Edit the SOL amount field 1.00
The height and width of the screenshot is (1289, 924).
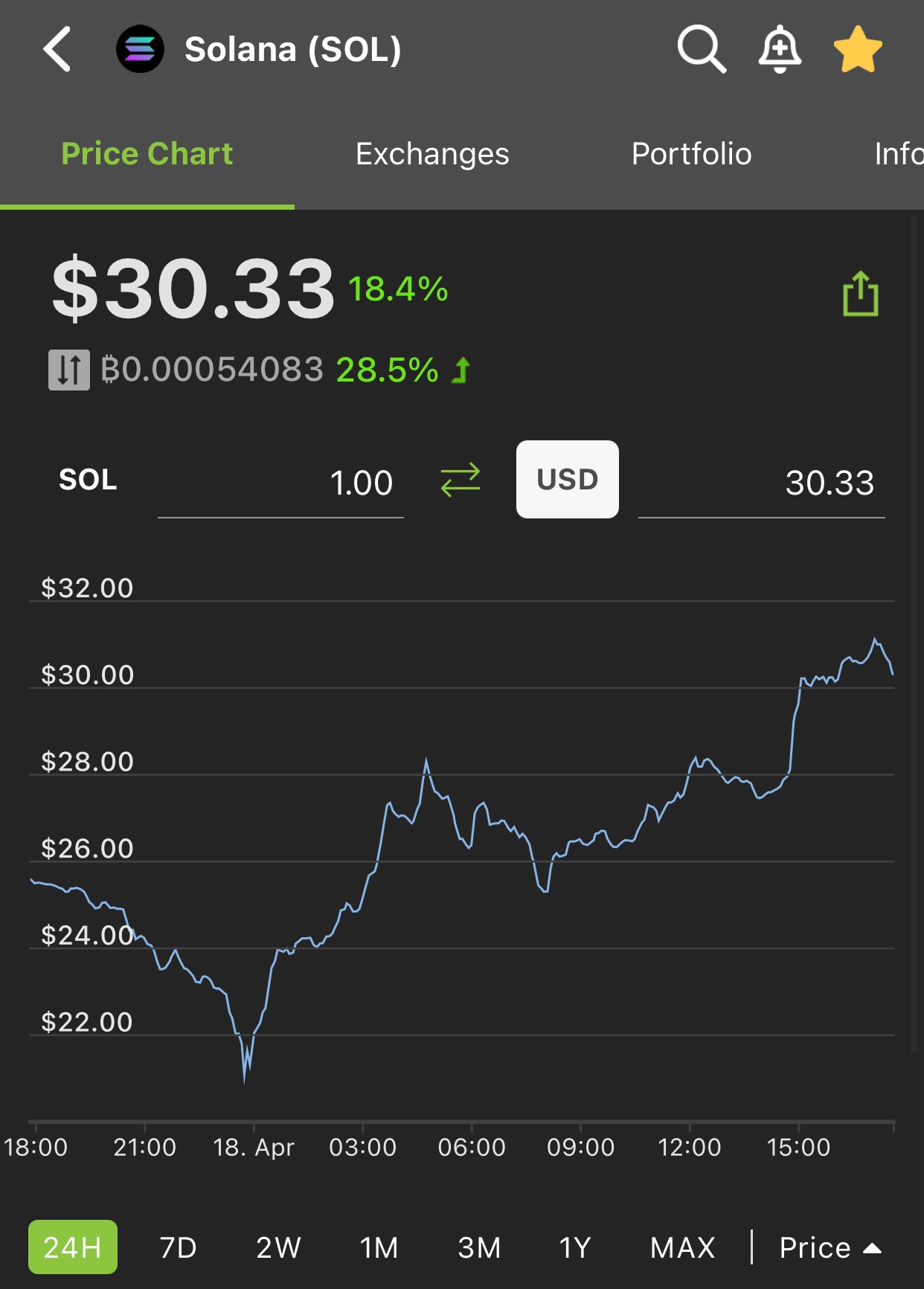(280, 483)
